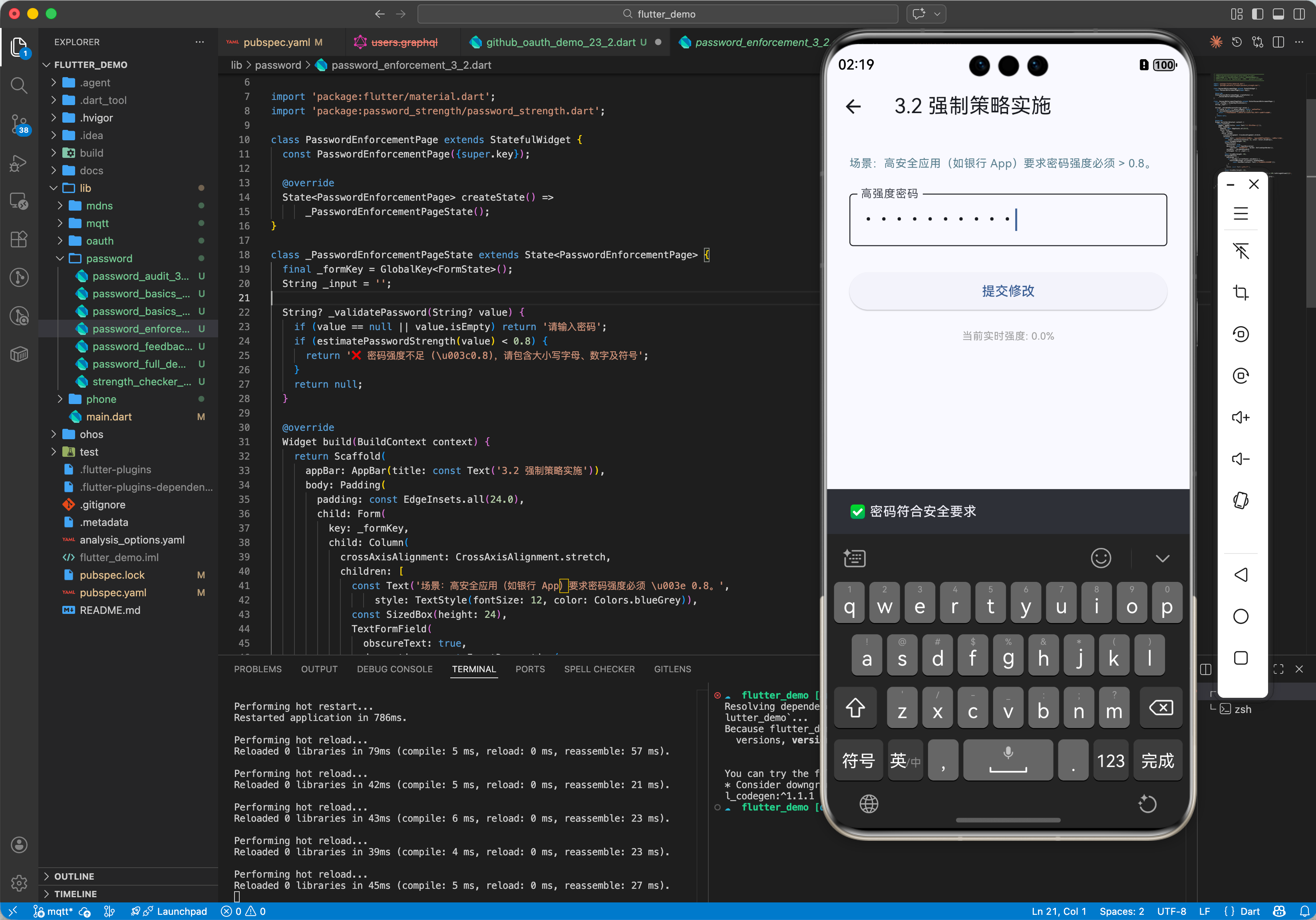Open the Extensions view icon
The height and width of the screenshot is (920, 1316).
19,239
